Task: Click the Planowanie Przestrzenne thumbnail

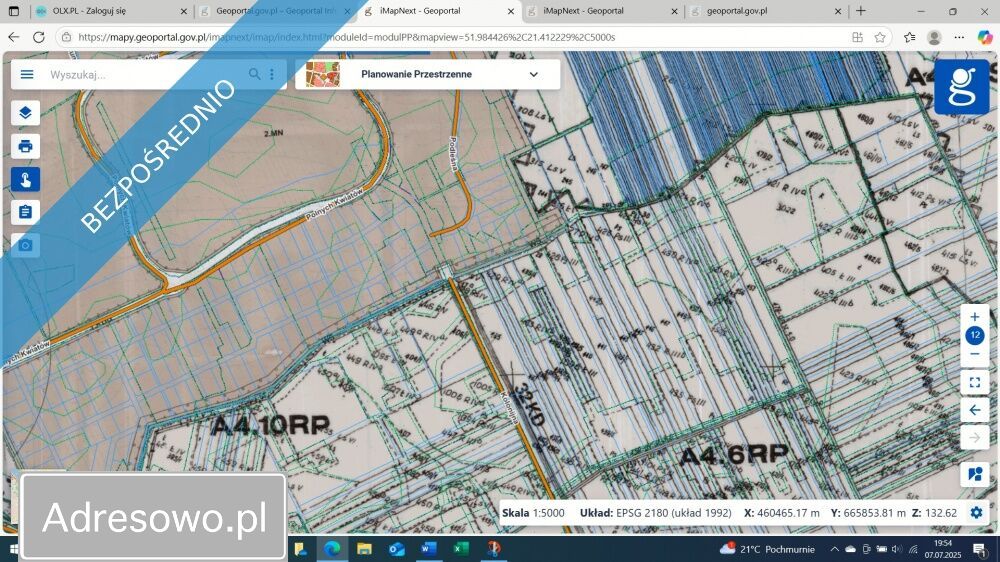Action: pos(323,75)
